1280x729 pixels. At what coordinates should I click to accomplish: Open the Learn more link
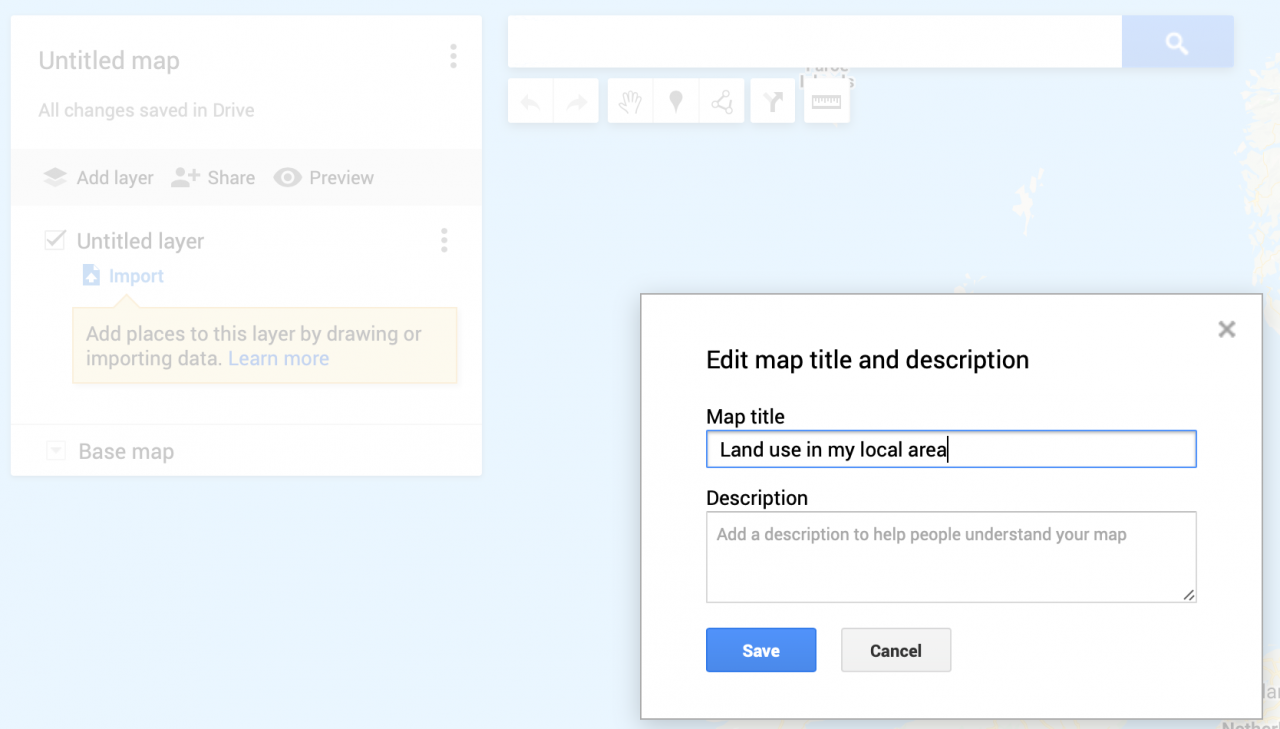pyautogui.click(x=278, y=359)
